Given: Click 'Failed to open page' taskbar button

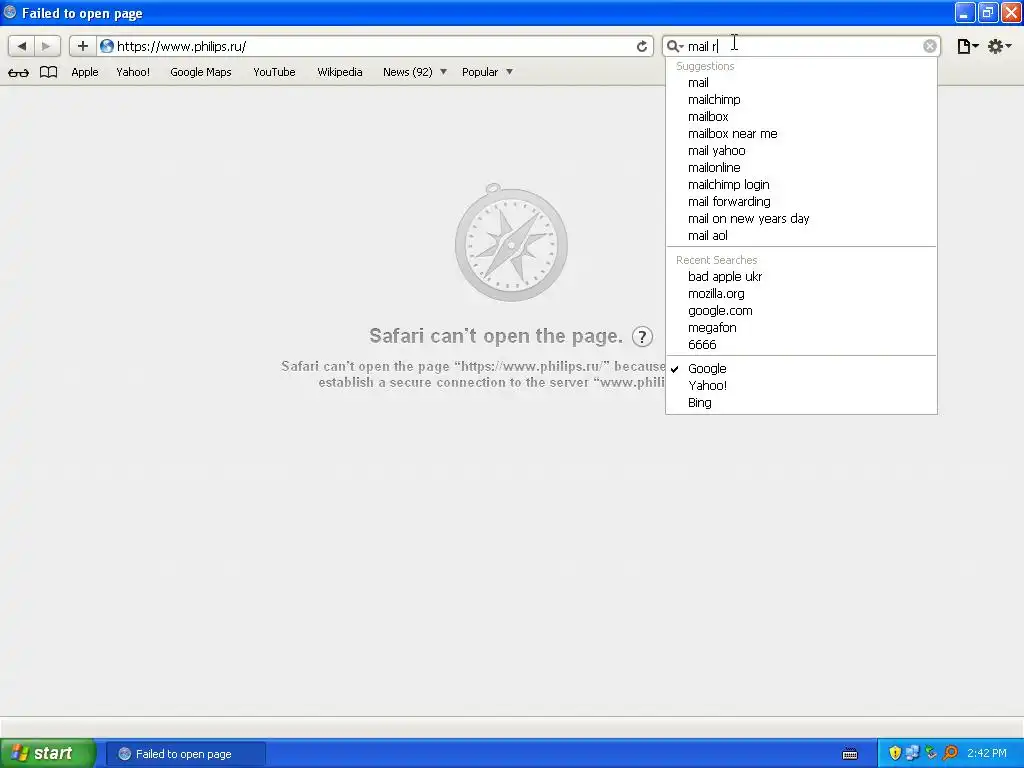Looking at the screenshot, I should click(185, 754).
